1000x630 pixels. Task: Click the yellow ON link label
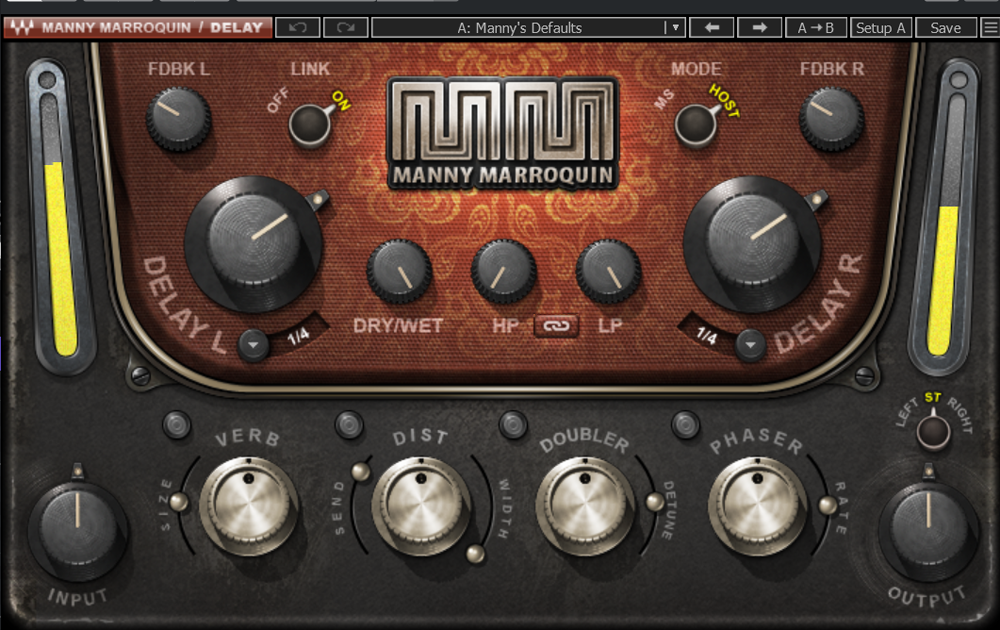click(341, 100)
